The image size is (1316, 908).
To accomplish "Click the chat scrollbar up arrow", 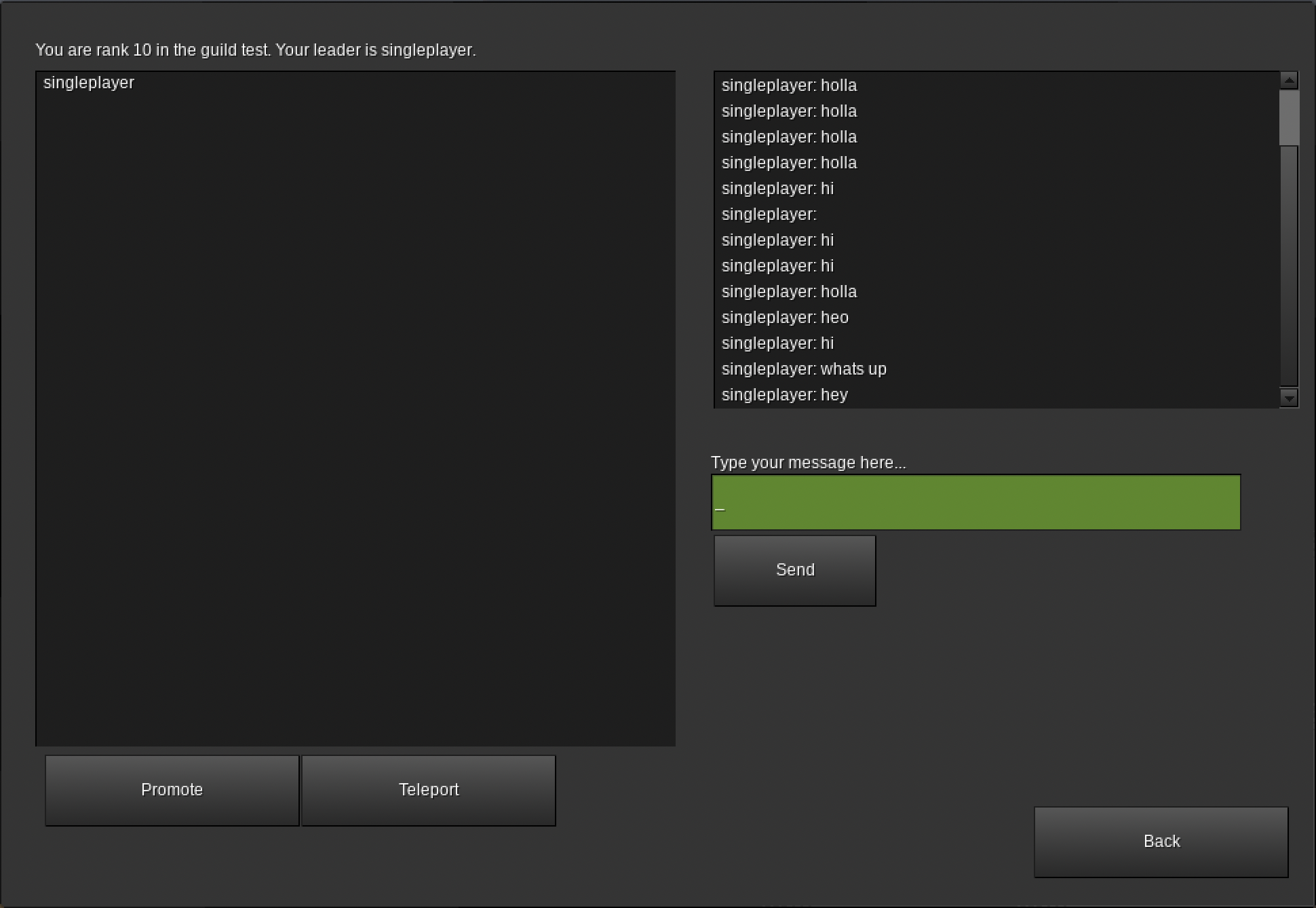I will (1289, 80).
